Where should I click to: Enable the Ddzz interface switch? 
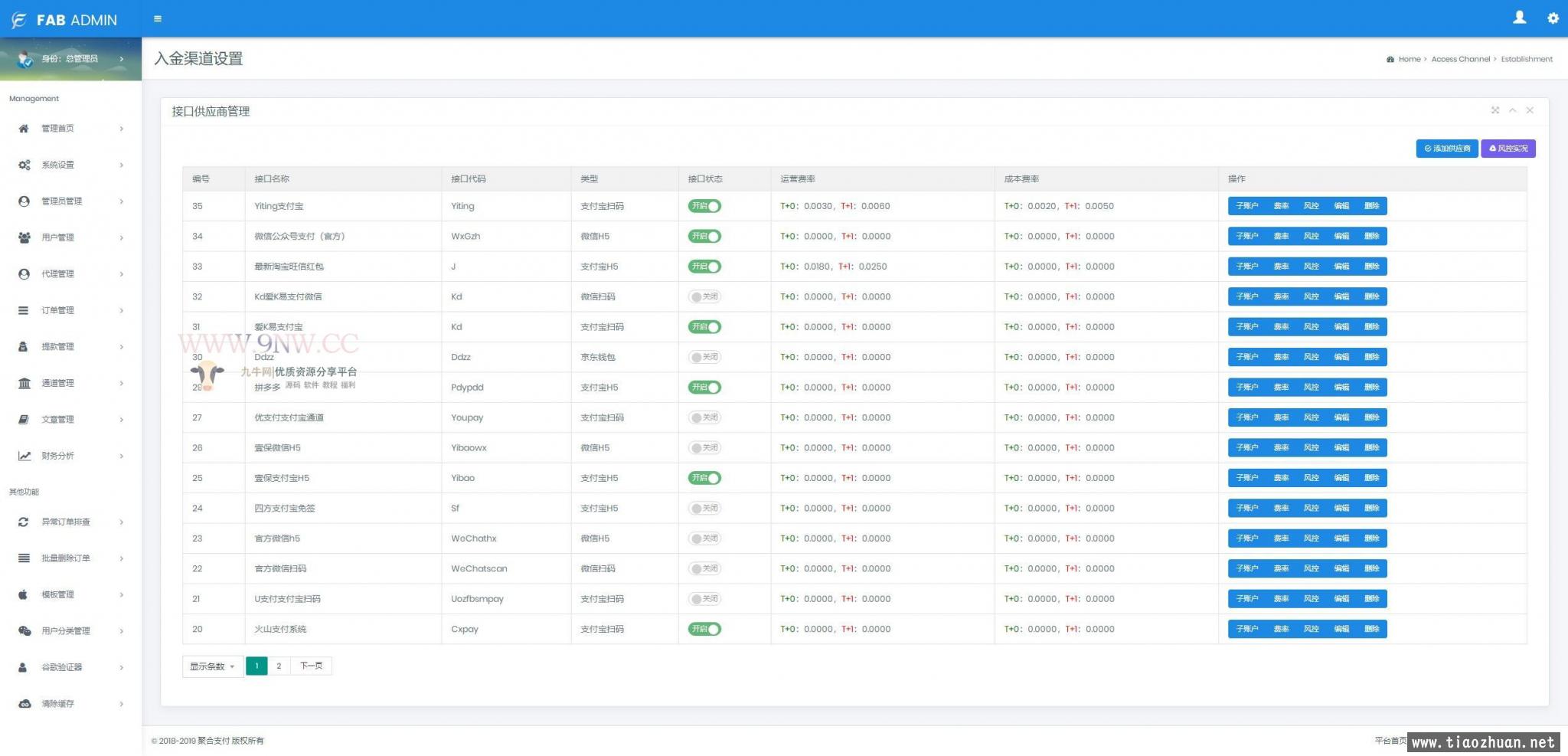point(704,357)
